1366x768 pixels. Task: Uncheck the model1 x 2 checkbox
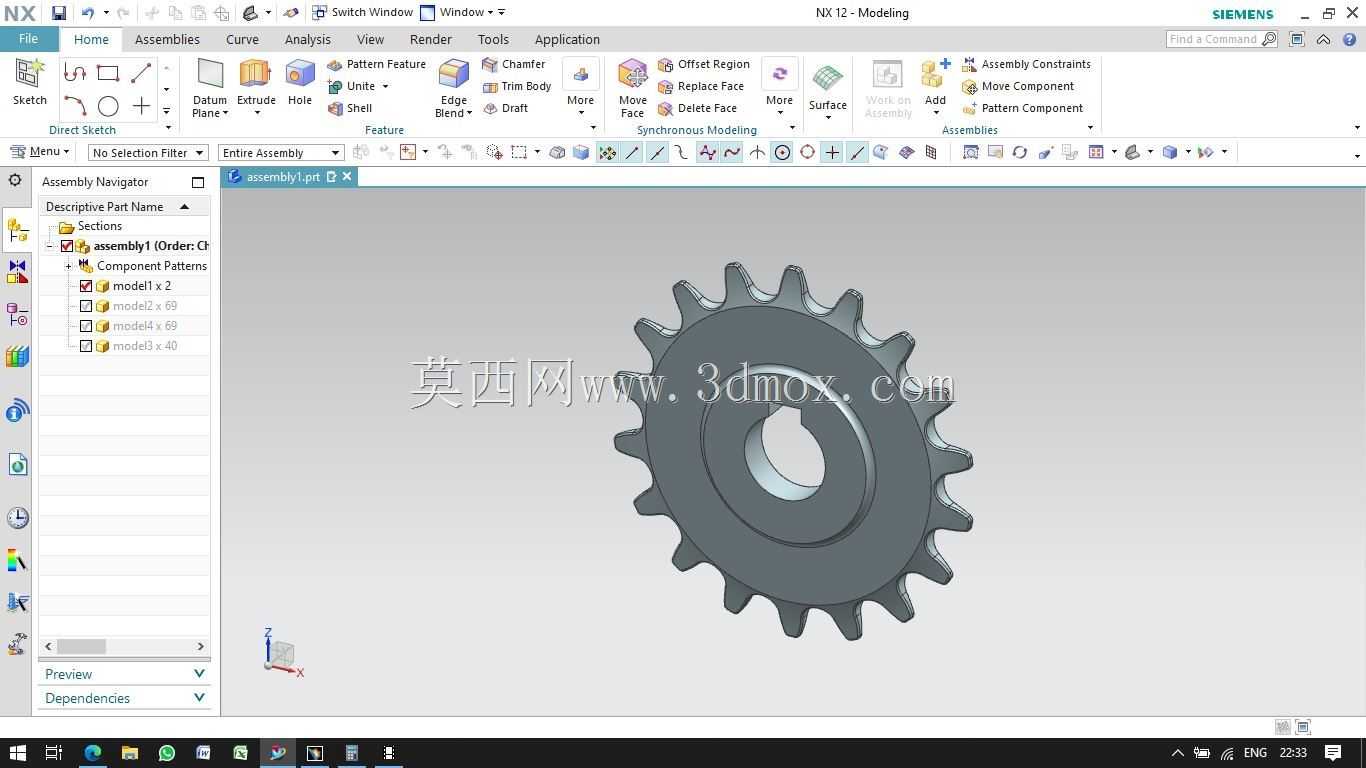click(86, 286)
